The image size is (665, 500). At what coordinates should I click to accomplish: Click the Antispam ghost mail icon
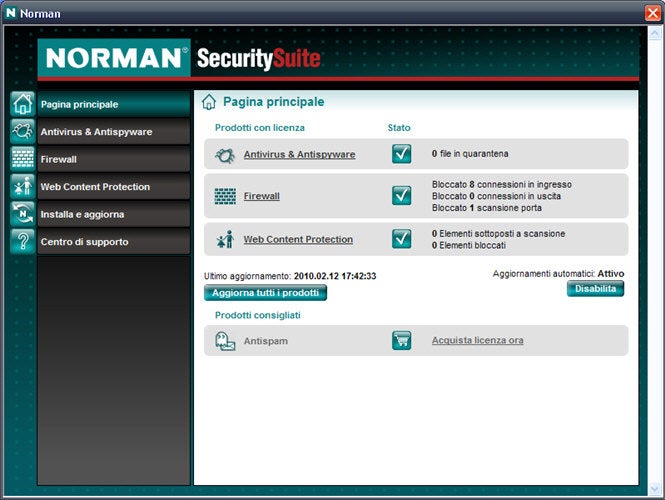tap(225, 341)
